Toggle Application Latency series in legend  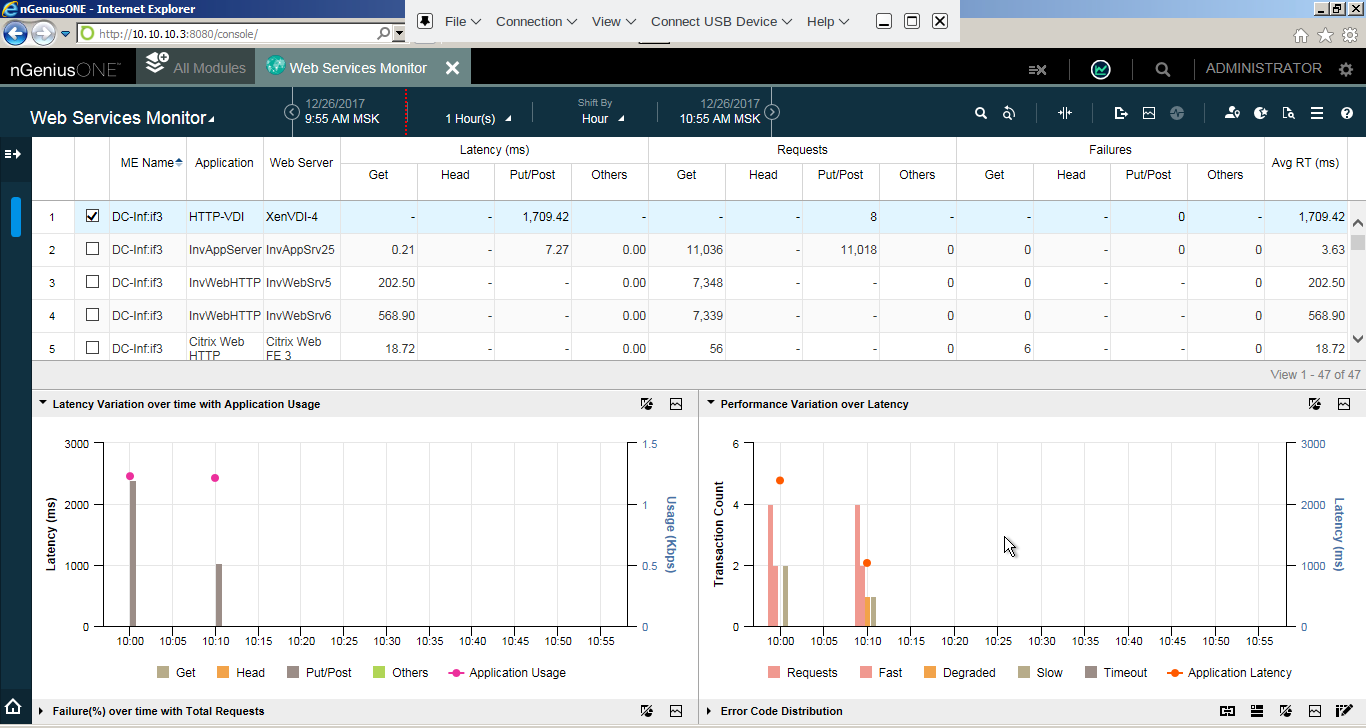[x=1229, y=673]
